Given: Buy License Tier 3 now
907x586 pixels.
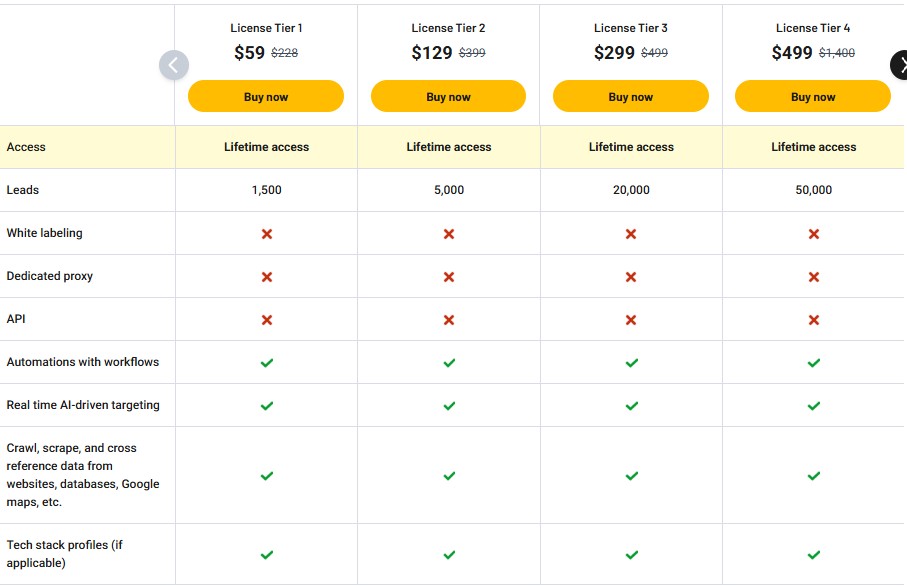Looking at the screenshot, I should [631, 96].
